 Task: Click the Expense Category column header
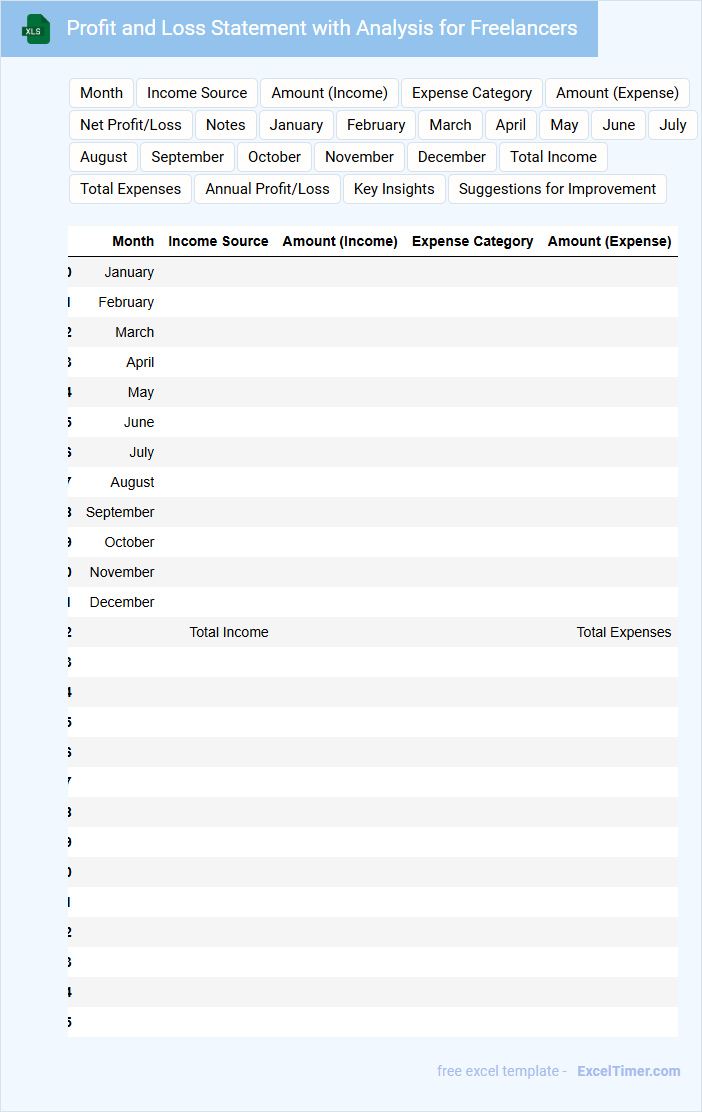point(472,241)
